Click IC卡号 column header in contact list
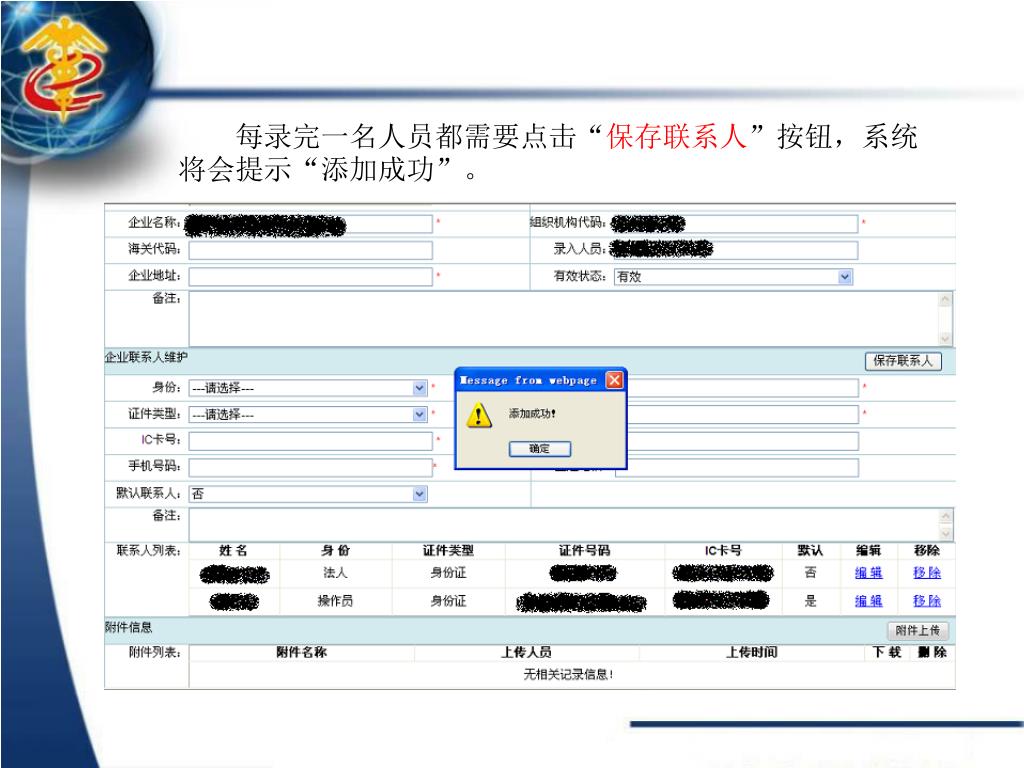The image size is (1024, 768). [723, 551]
